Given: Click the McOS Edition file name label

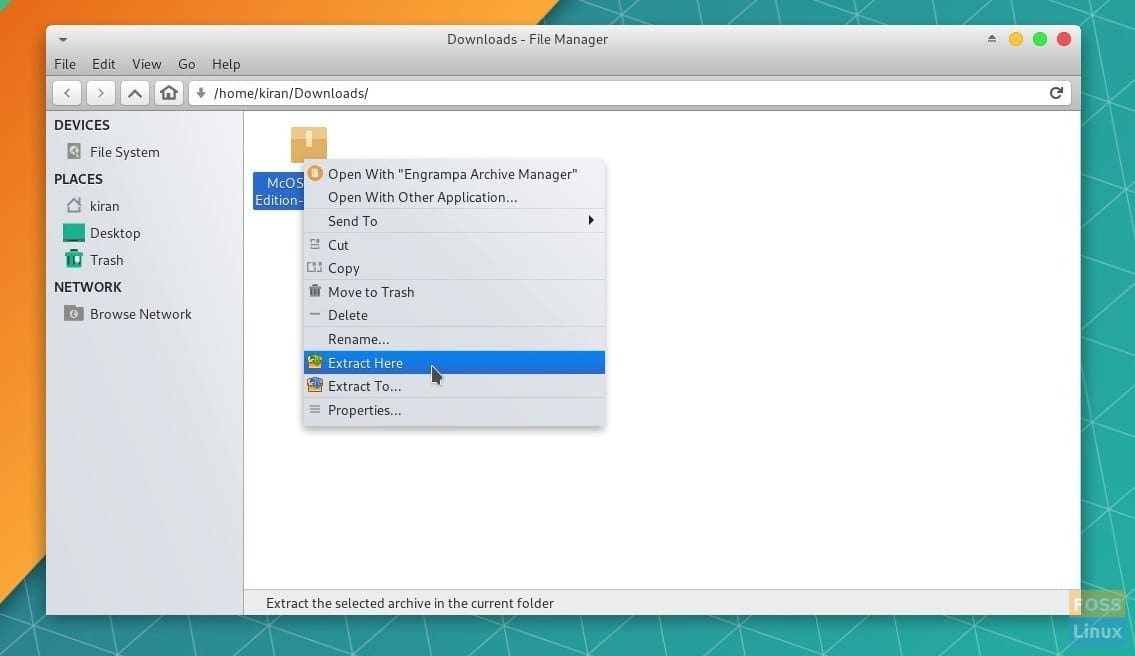Looking at the screenshot, I should 279,191.
